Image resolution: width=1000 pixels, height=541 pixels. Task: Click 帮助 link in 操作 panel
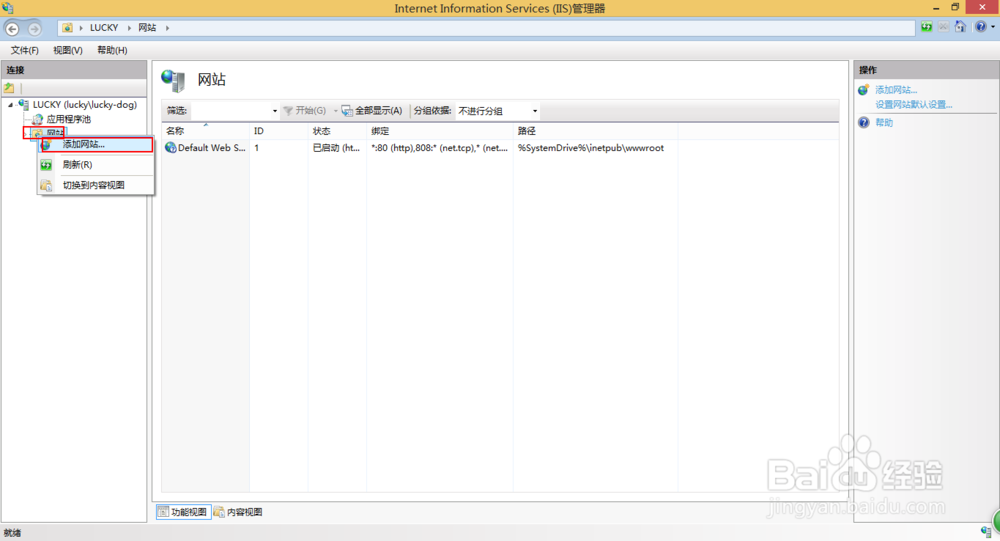point(884,122)
